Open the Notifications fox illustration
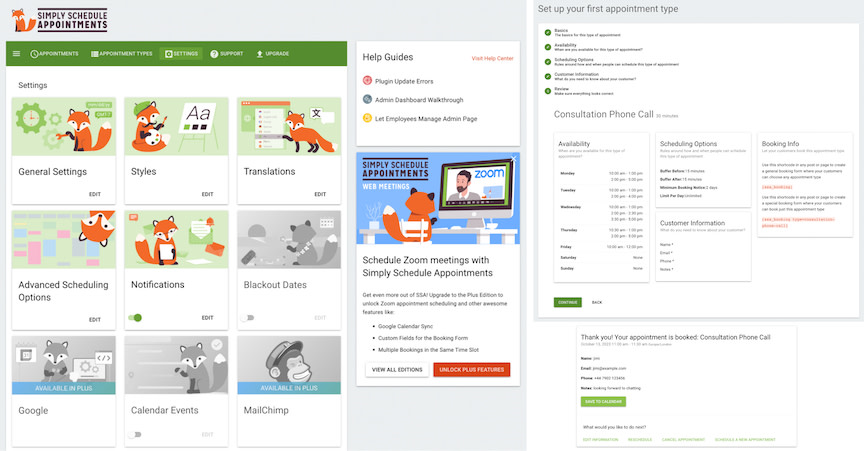This screenshot has width=864, height=451. coord(176,239)
